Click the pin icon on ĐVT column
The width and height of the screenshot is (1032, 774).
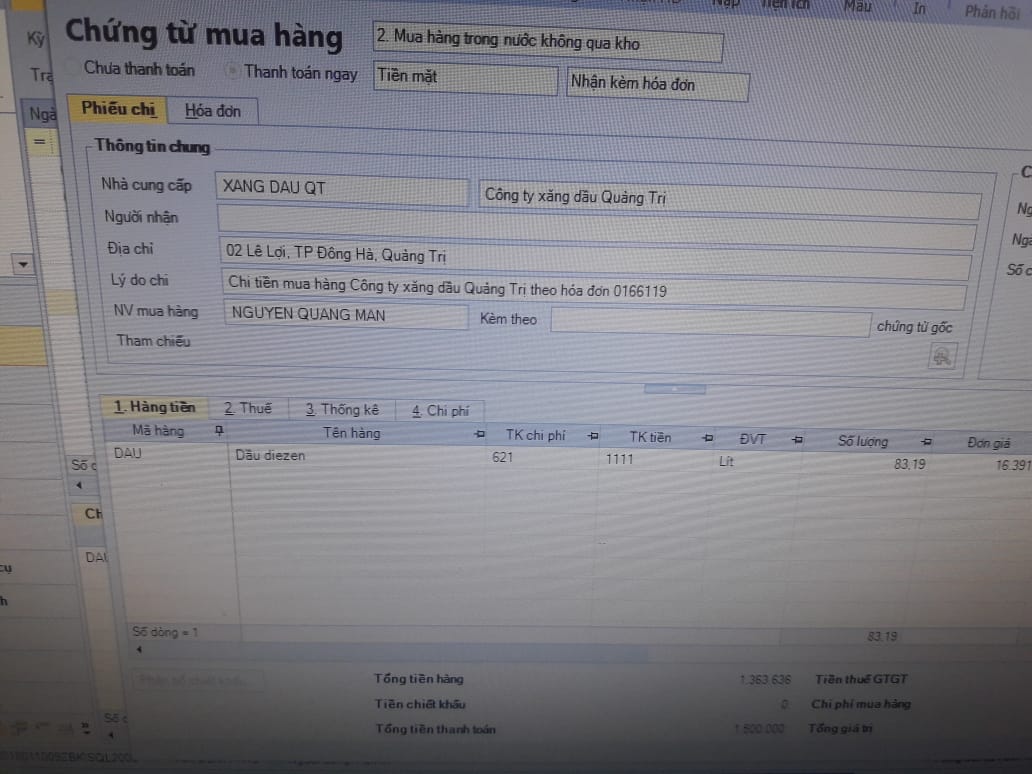797,439
